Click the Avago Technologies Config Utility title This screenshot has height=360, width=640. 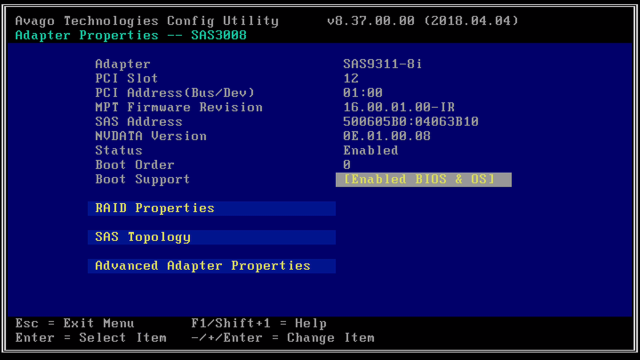[x=147, y=21]
